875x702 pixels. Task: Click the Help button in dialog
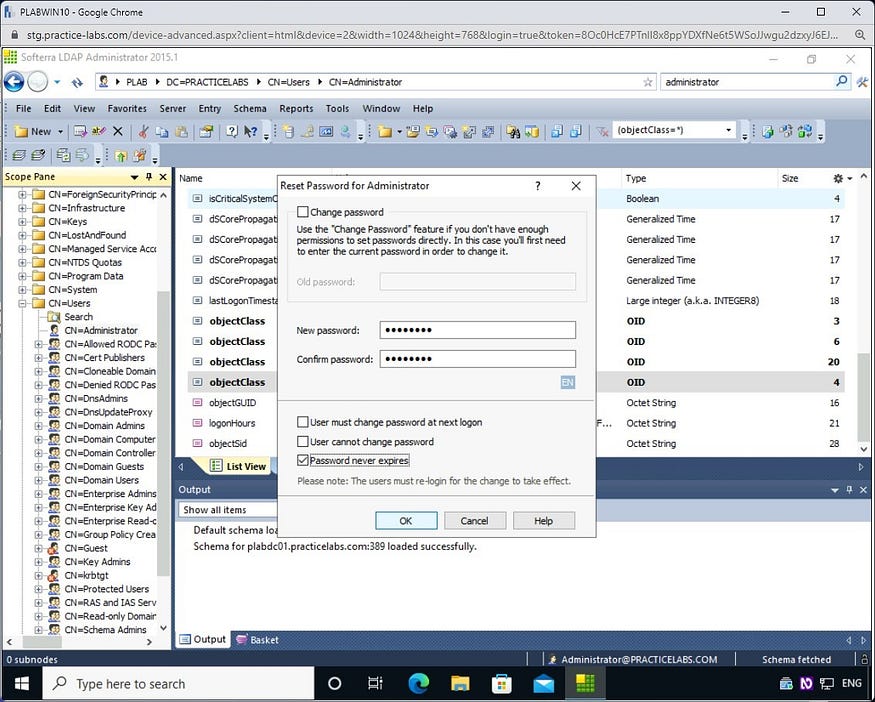(543, 521)
